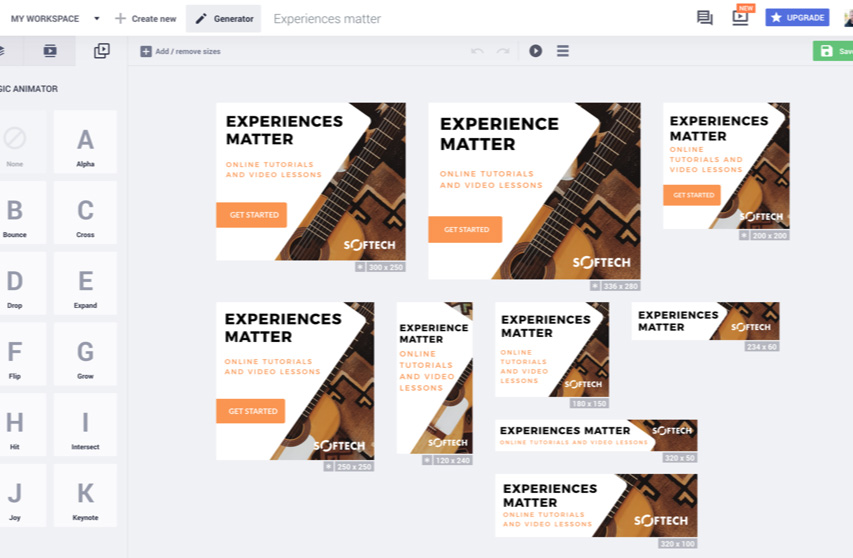853x558 pixels.
Task: Edit the Experiences matter title field
Action: pyautogui.click(x=327, y=19)
